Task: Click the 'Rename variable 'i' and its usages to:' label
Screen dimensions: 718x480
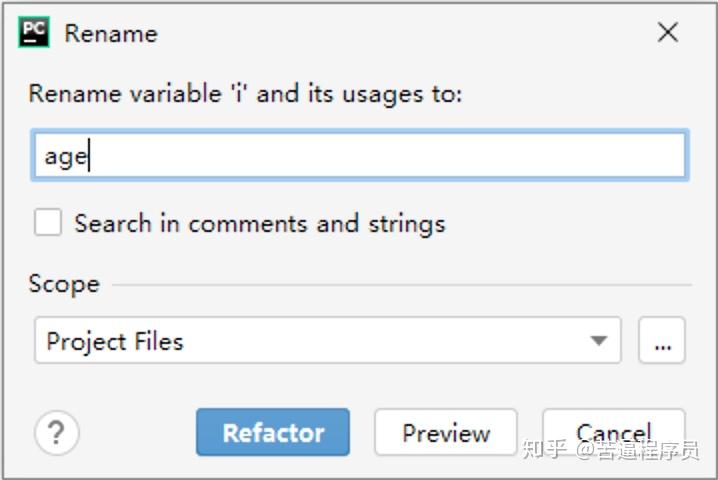Action: (245, 94)
